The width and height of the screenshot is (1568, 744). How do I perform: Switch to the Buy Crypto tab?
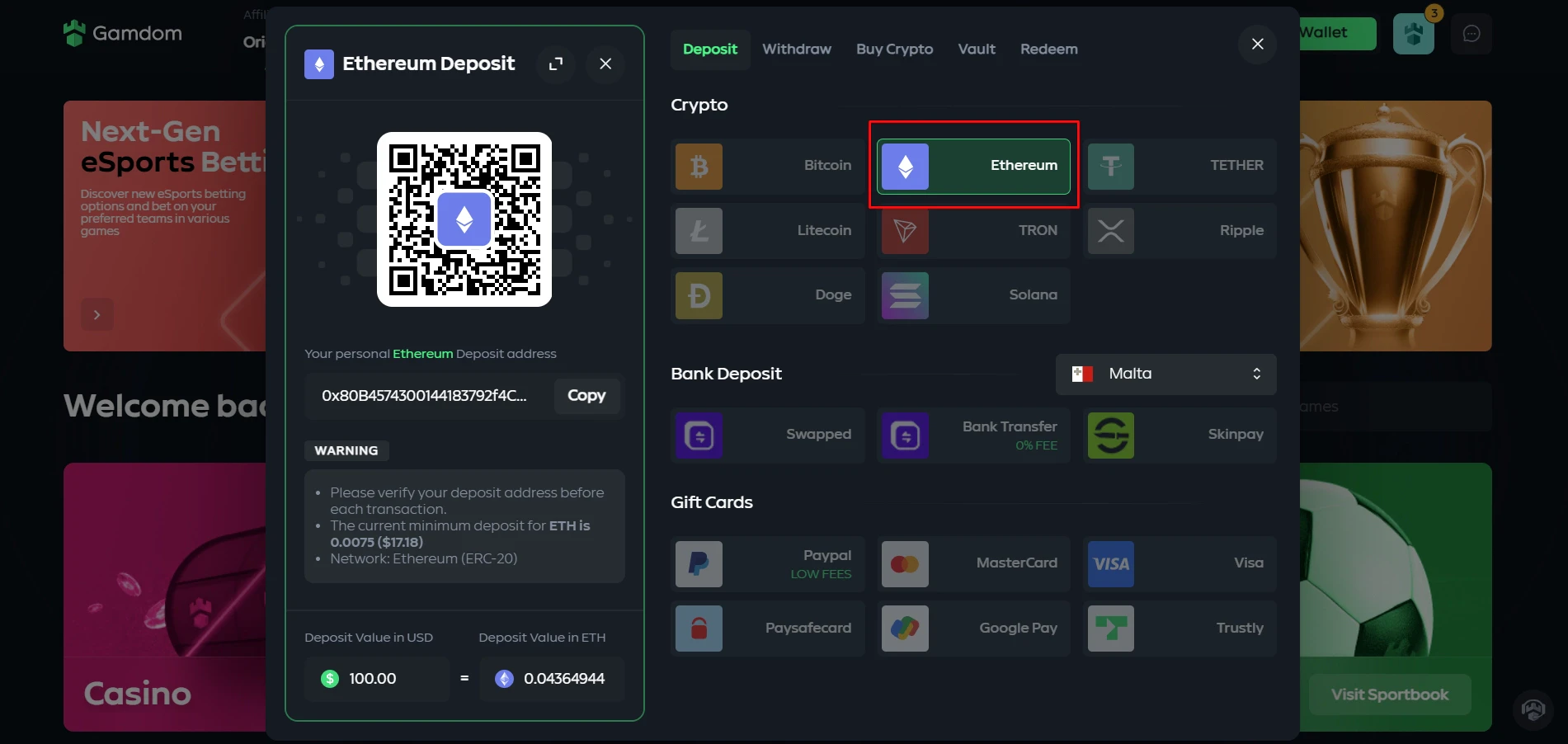[x=894, y=49]
